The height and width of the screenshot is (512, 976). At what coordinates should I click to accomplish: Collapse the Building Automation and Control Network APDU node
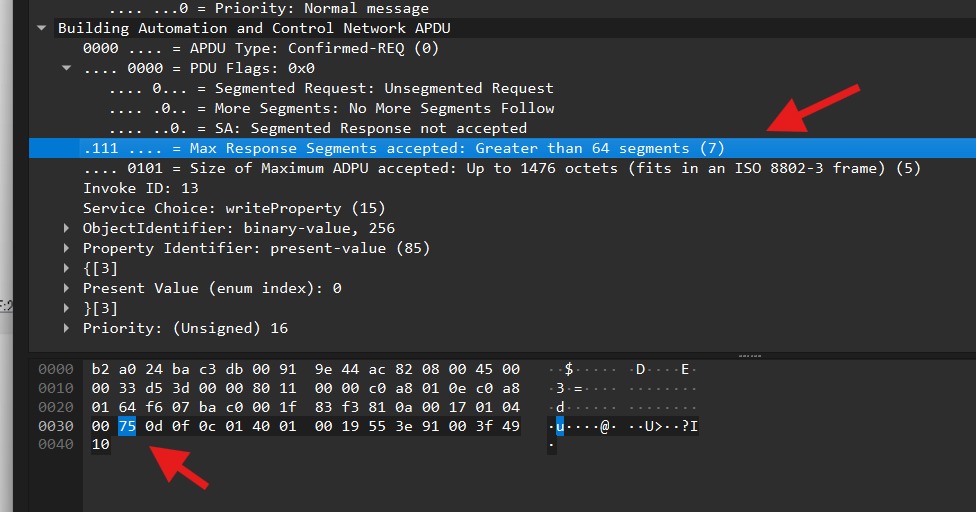[x=42, y=28]
